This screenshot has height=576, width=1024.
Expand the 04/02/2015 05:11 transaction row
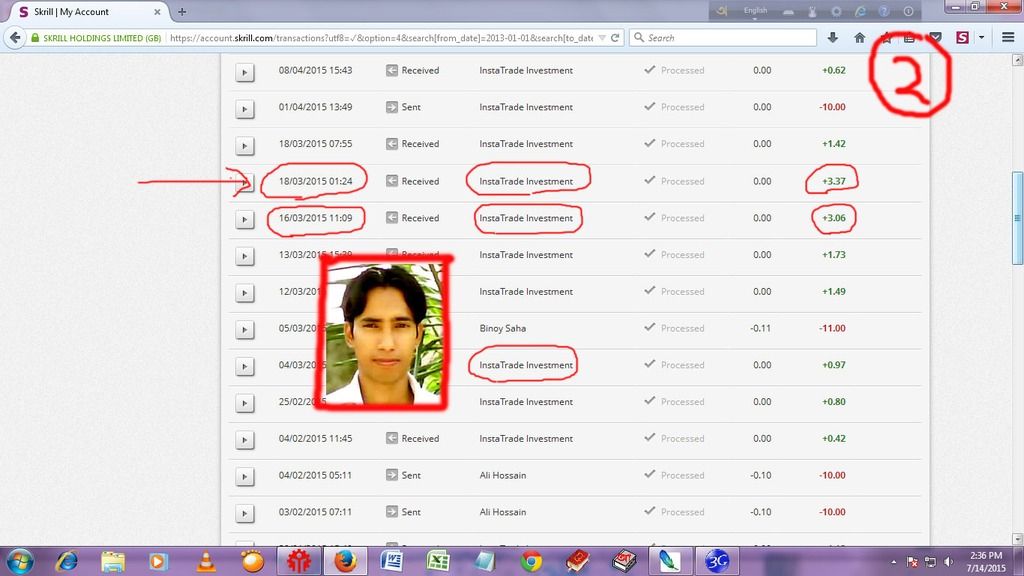[x=244, y=476]
